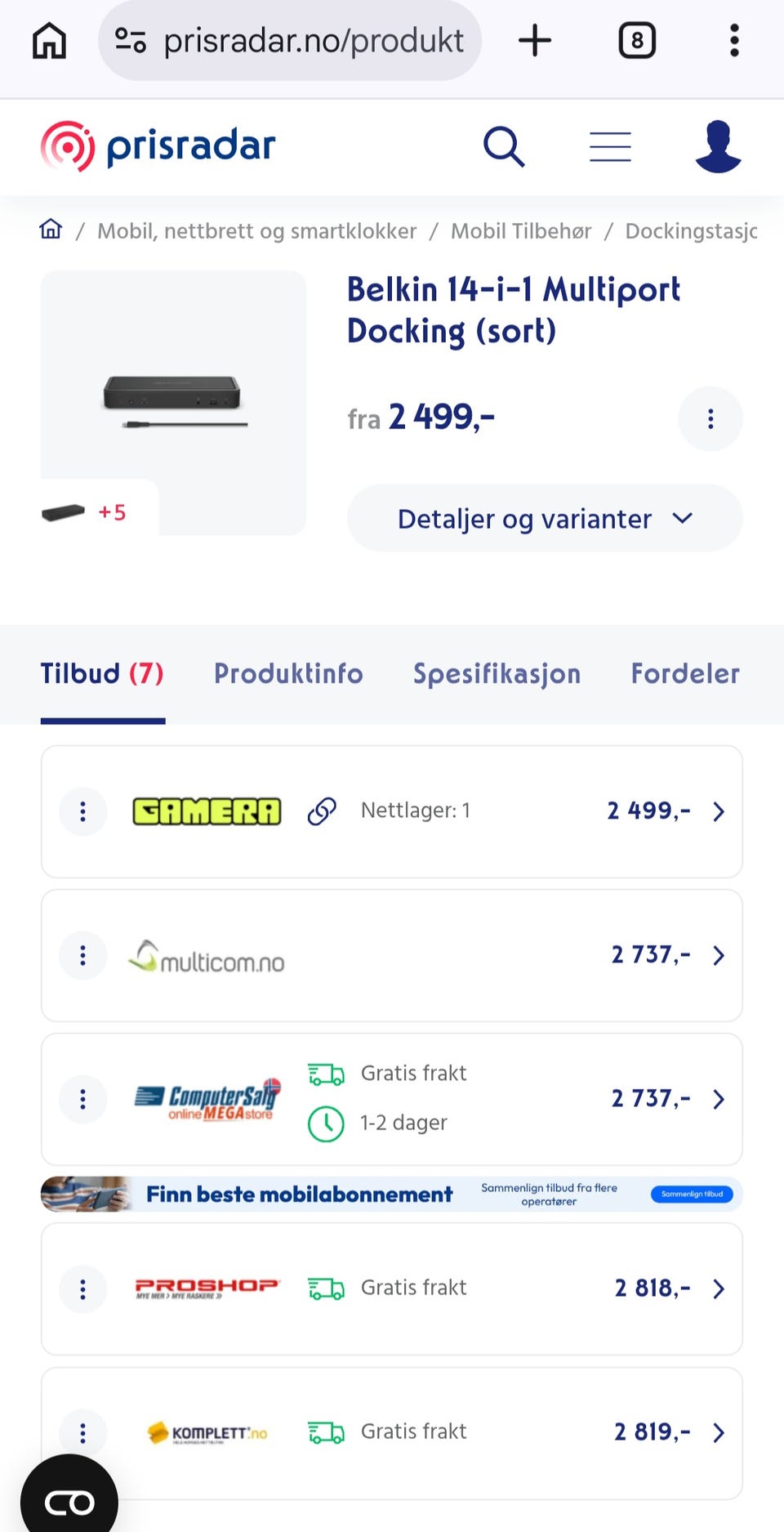
Task: Click the link icon in the Gamera row
Action: click(322, 811)
